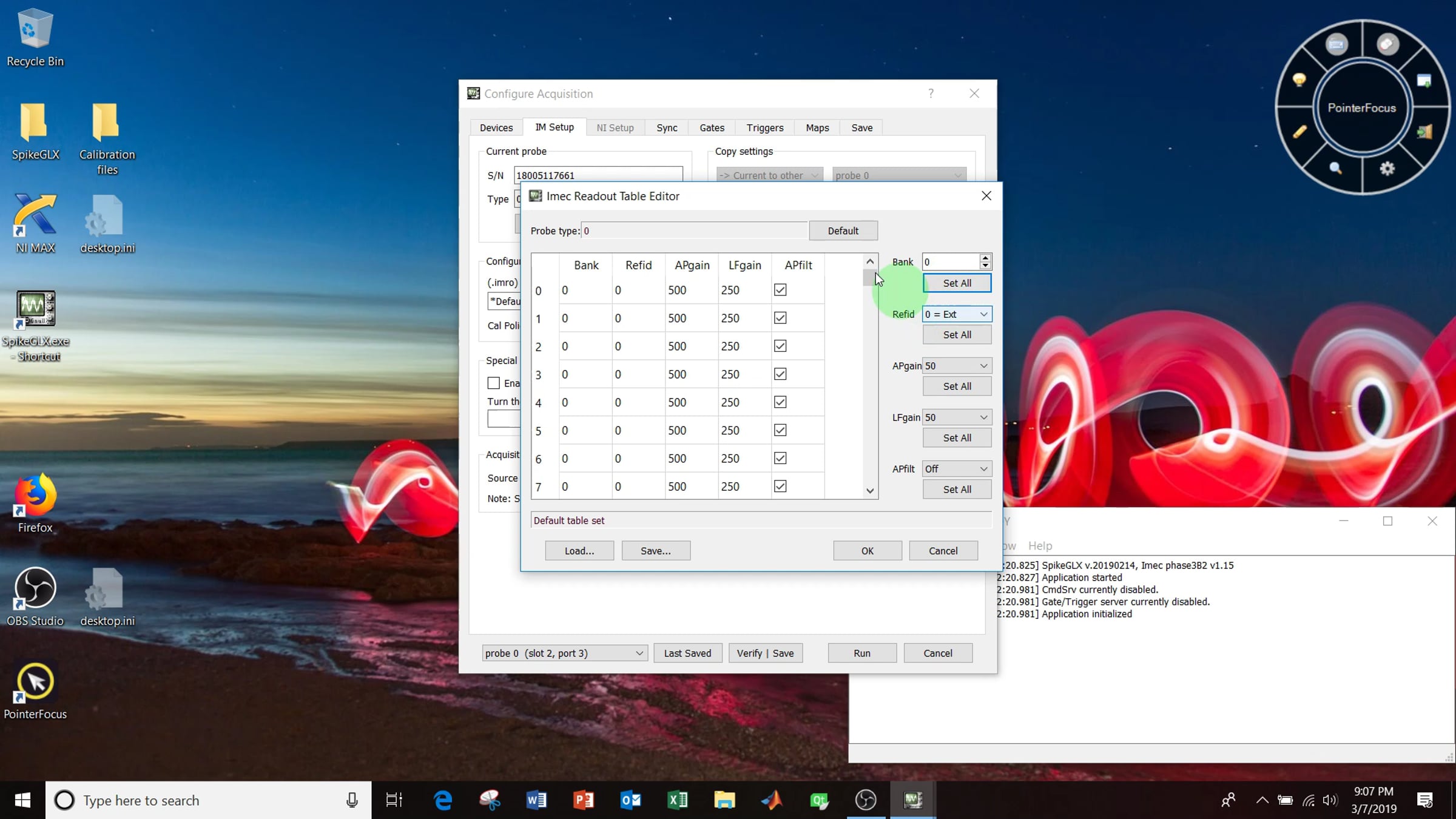The width and height of the screenshot is (1456, 819).
Task: Uncheck APfilt checkbox in row 0
Action: (780, 290)
